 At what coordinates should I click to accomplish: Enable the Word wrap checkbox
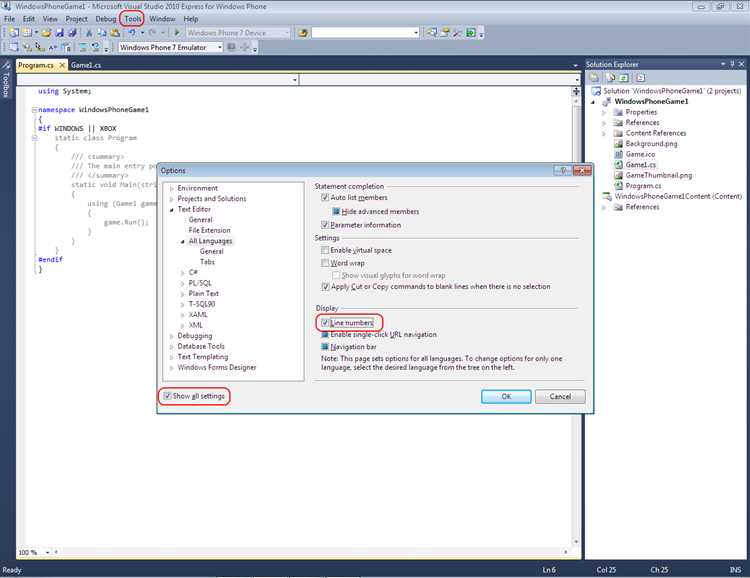point(325,263)
